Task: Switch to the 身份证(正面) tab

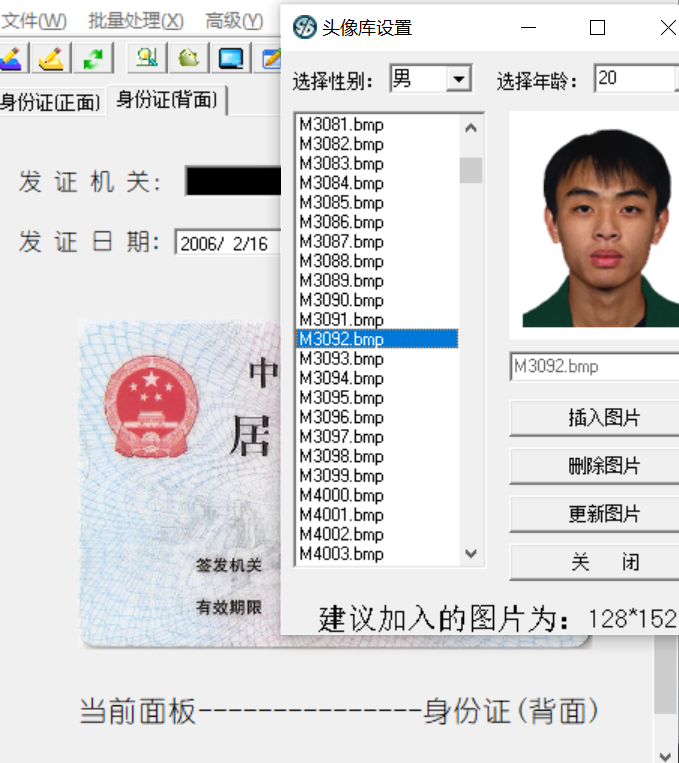Action: pyautogui.click(x=51, y=102)
